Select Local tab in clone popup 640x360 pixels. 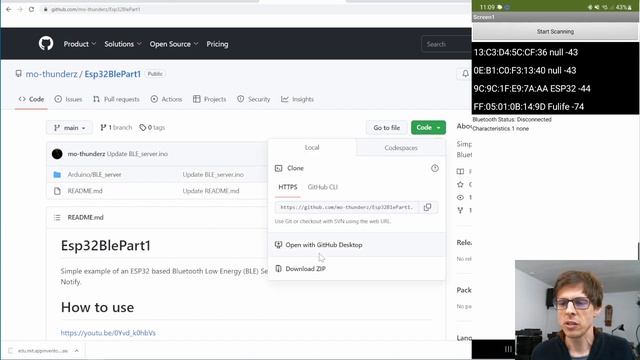point(312,148)
